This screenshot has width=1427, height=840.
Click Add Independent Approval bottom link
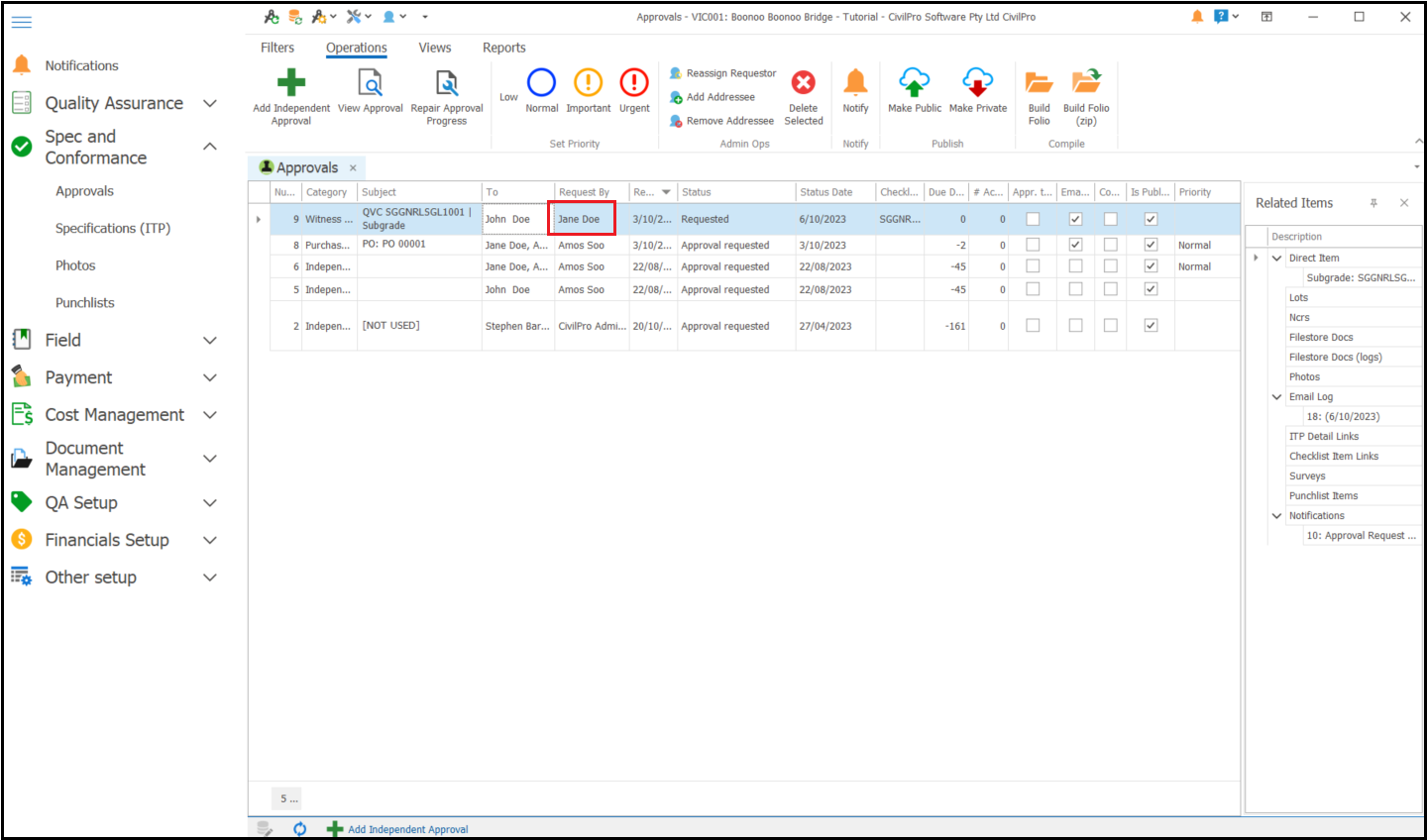397,829
